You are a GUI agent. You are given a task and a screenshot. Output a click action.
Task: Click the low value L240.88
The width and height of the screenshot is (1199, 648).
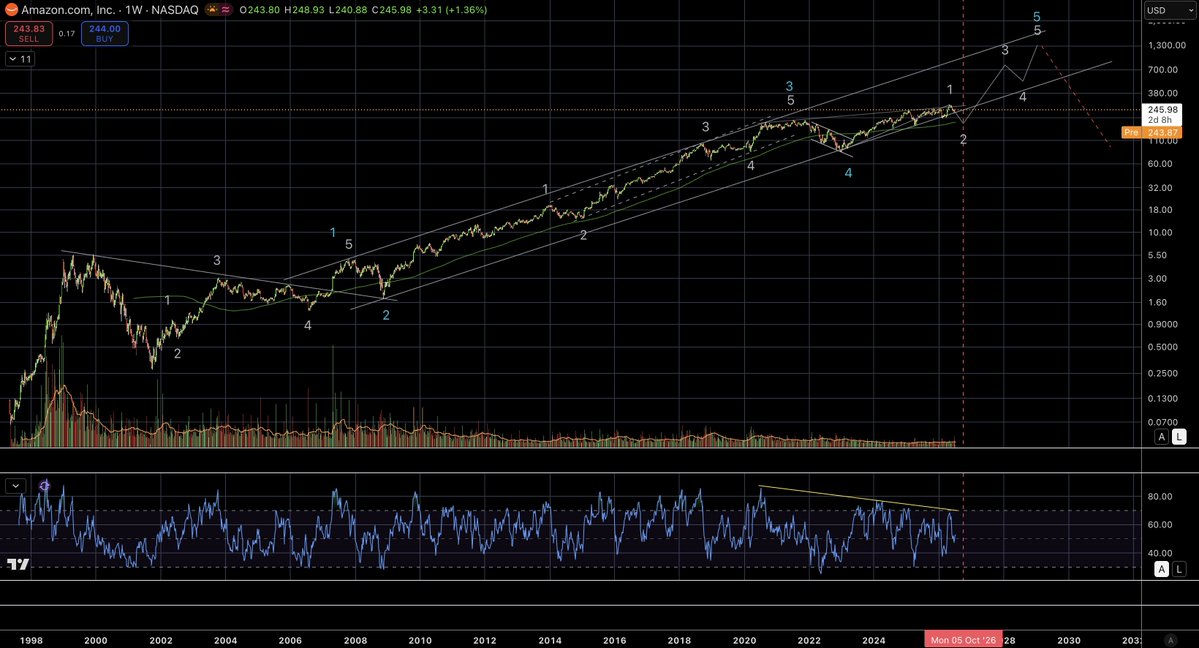tap(348, 10)
